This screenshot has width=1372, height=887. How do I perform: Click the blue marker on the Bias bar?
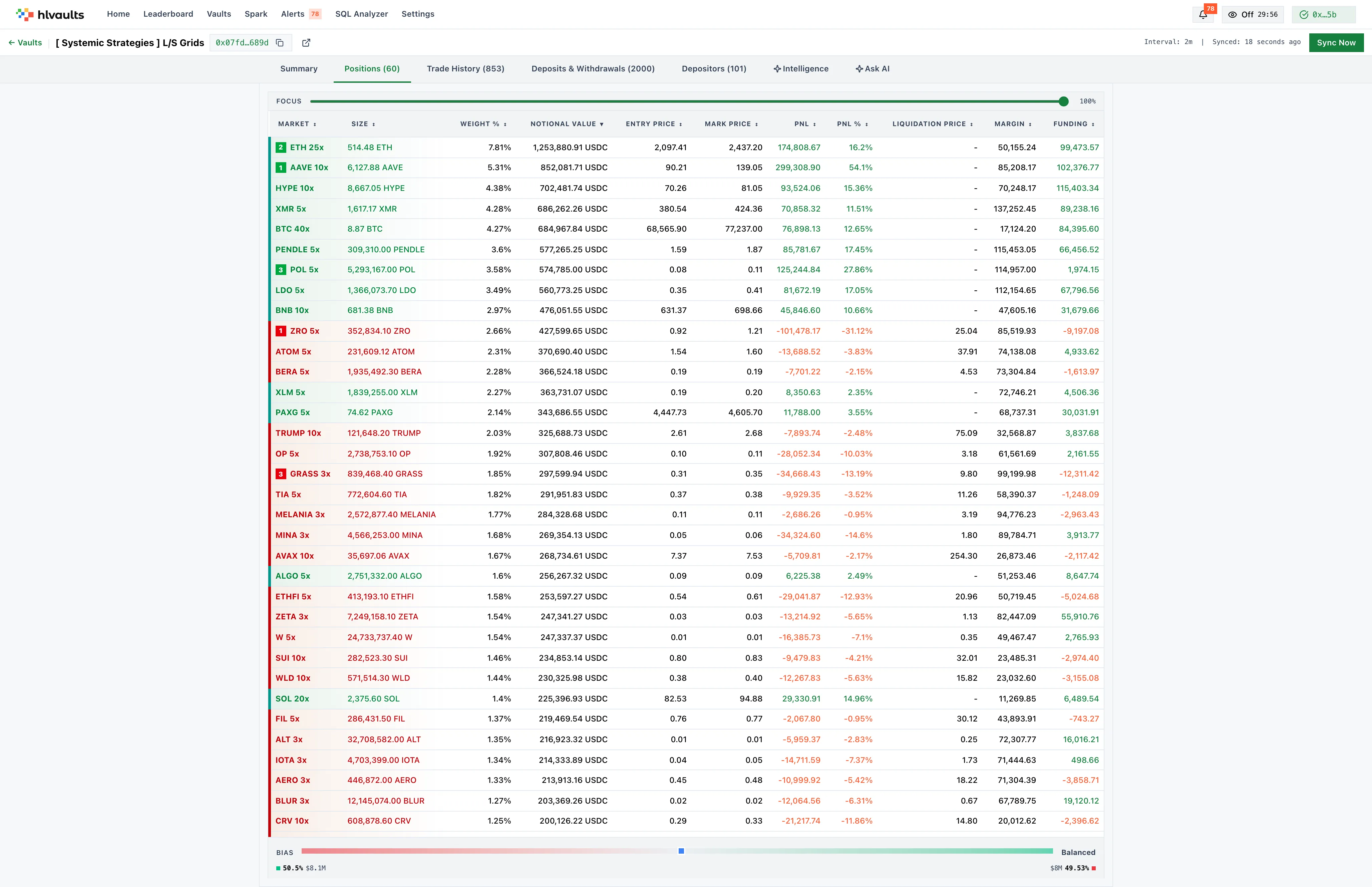pyautogui.click(x=681, y=851)
